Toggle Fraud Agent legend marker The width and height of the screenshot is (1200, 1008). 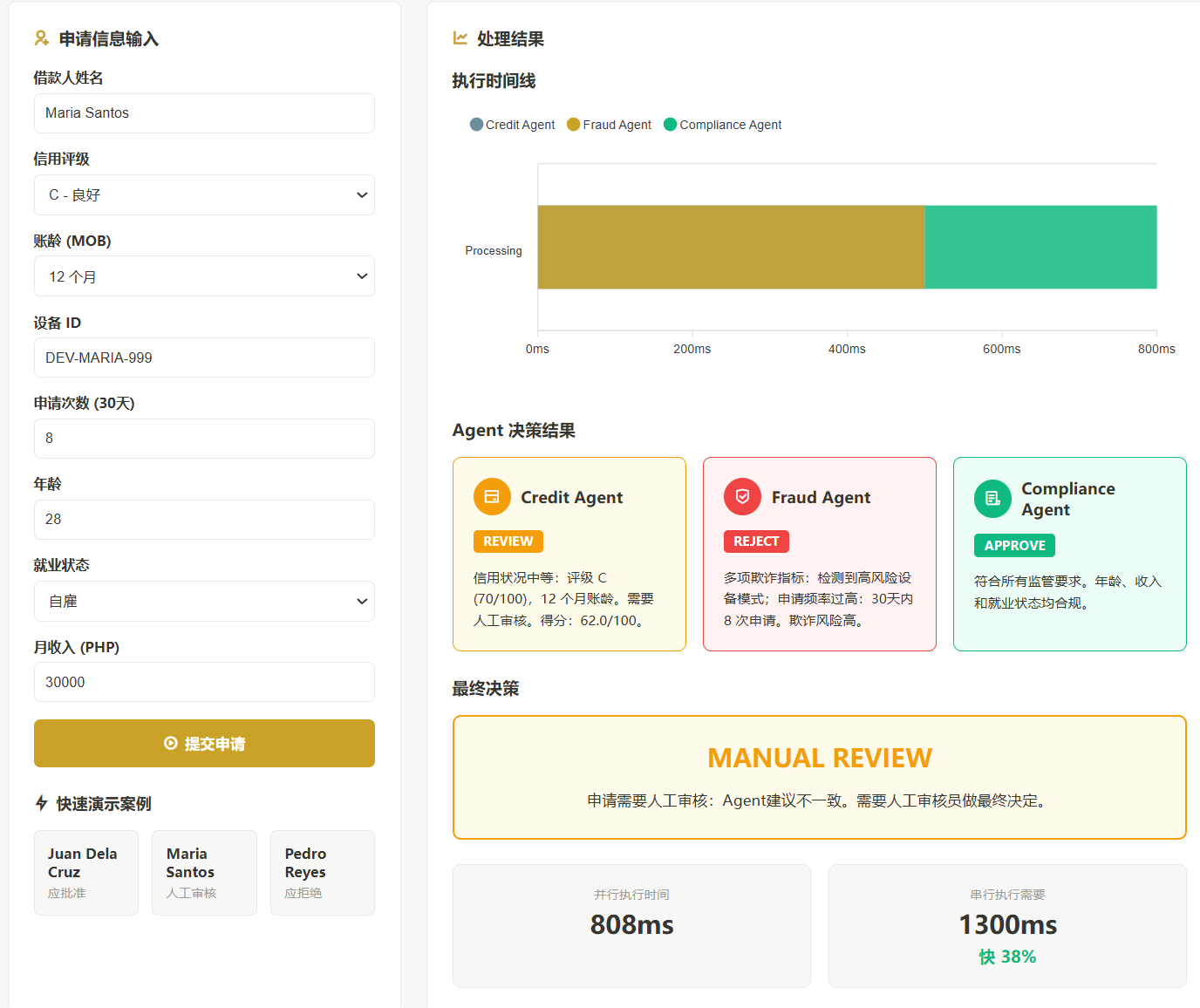pyautogui.click(x=573, y=125)
